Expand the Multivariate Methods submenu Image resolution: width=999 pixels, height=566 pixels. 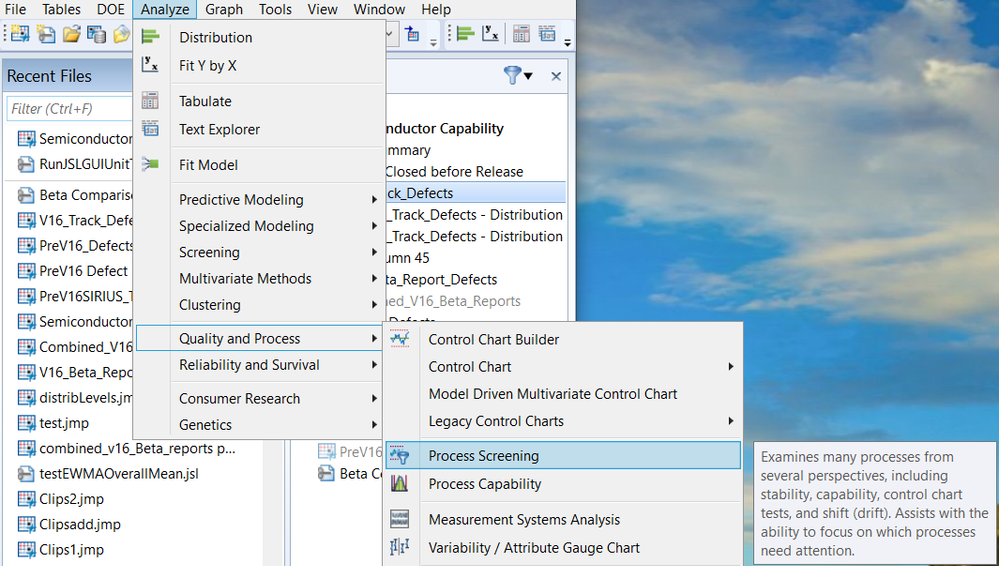tap(375, 279)
